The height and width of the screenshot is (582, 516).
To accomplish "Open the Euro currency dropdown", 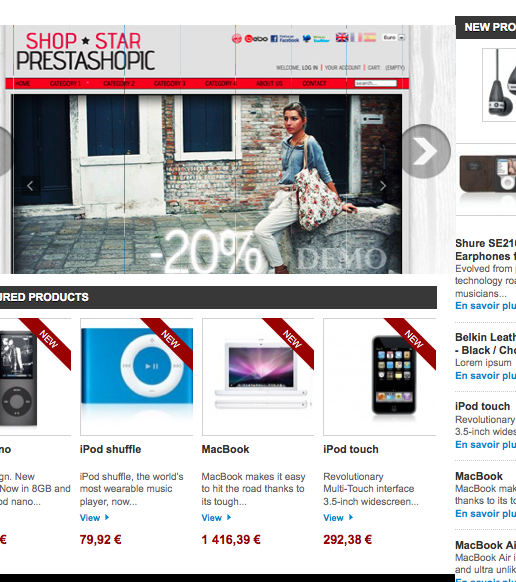I will [394, 37].
